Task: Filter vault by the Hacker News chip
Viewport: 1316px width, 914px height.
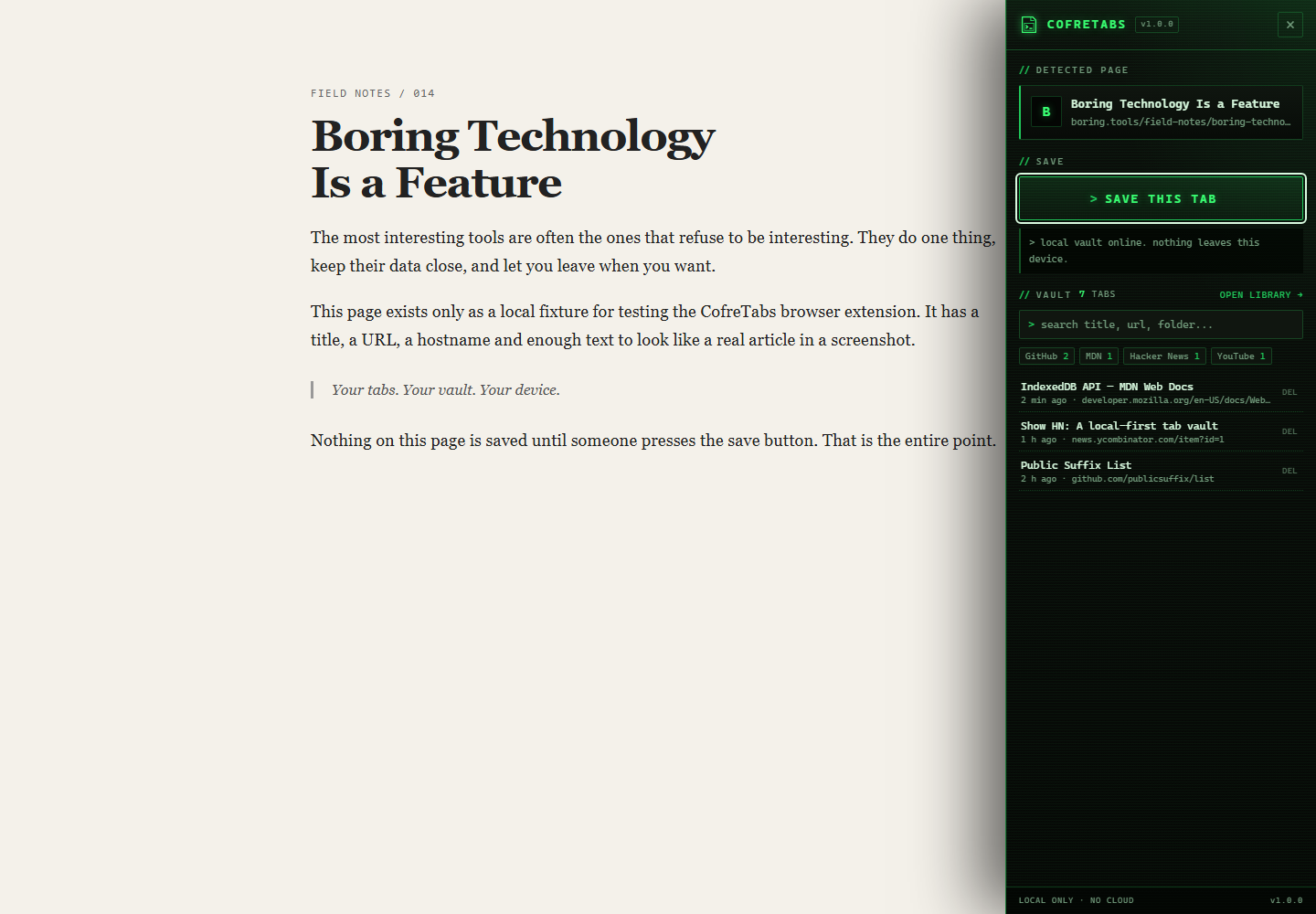Action: tap(1164, 356)
